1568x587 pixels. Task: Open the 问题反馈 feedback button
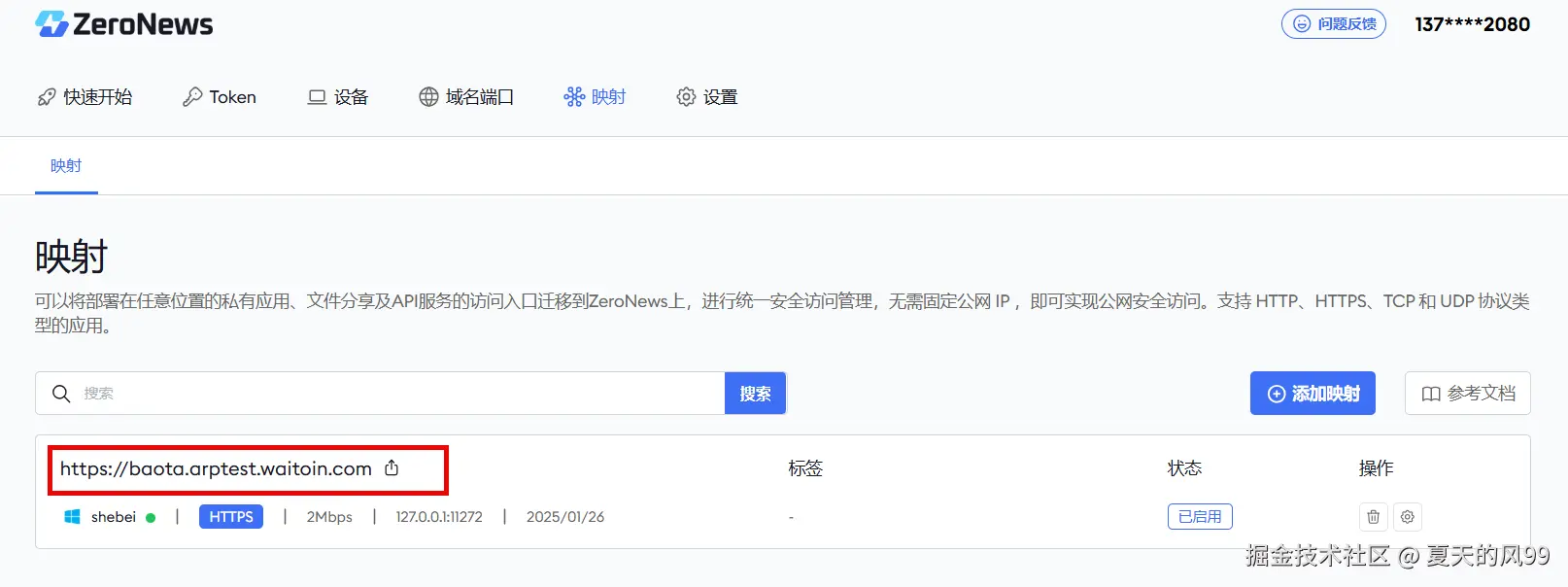click(x=1334, y=24)
